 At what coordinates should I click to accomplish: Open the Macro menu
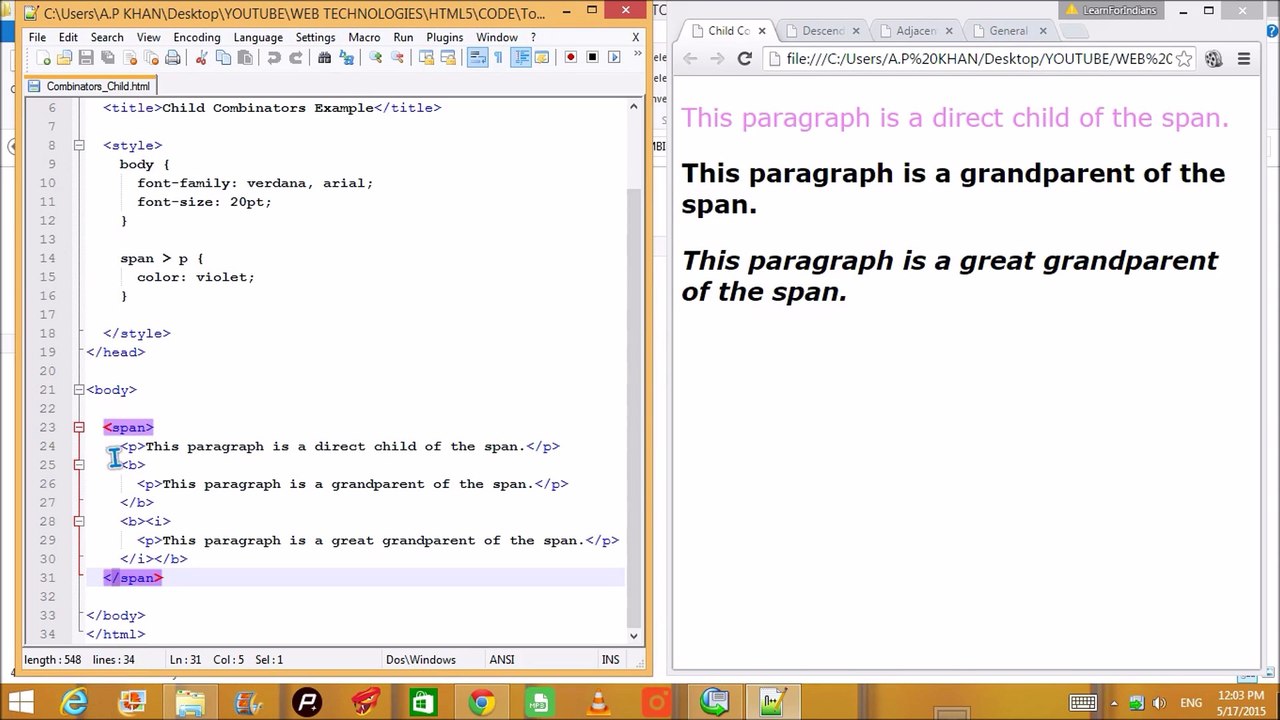point(364,37)
